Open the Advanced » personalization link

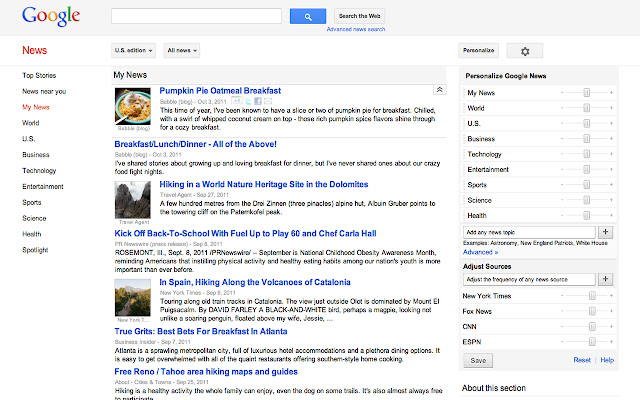click(x=480, y=252)
